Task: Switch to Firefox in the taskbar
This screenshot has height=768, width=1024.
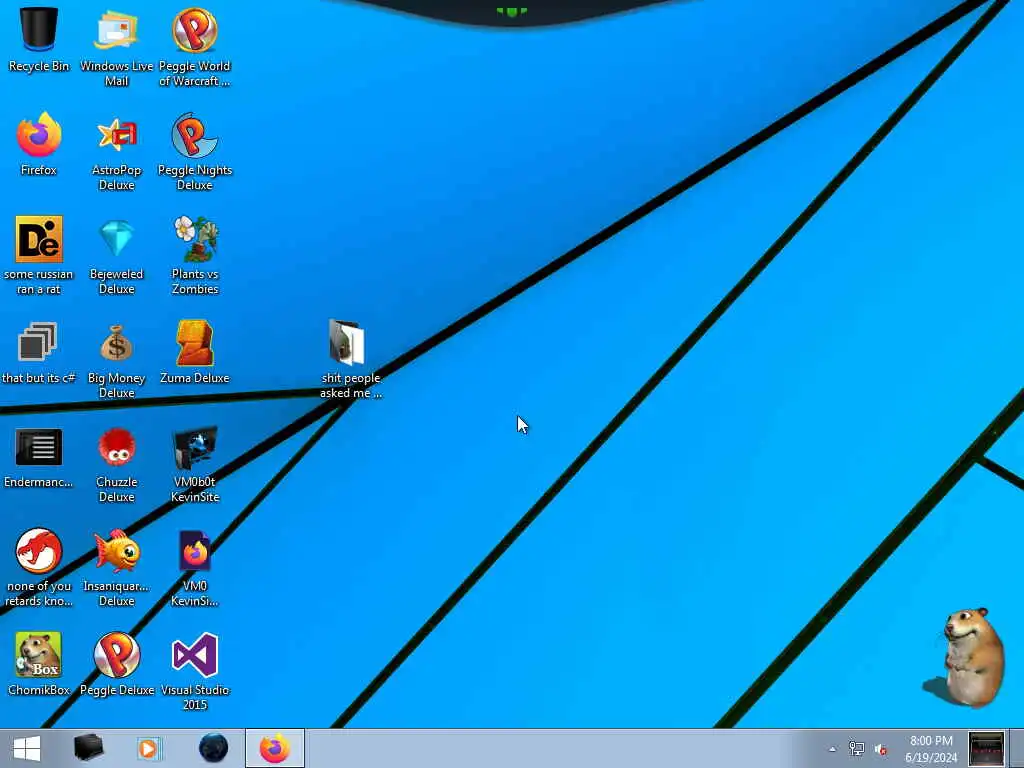Action: pyautogui.click(x=275, y=748)
